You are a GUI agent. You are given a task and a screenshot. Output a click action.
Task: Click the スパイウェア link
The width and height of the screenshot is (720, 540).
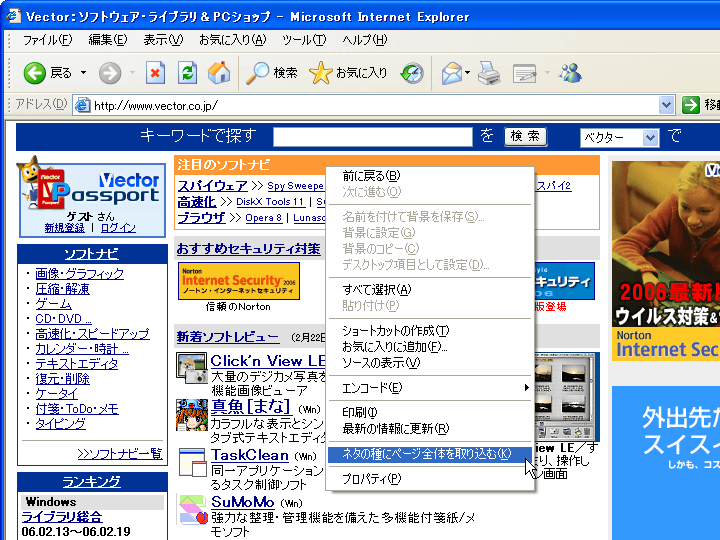click(x=213, y=186)
